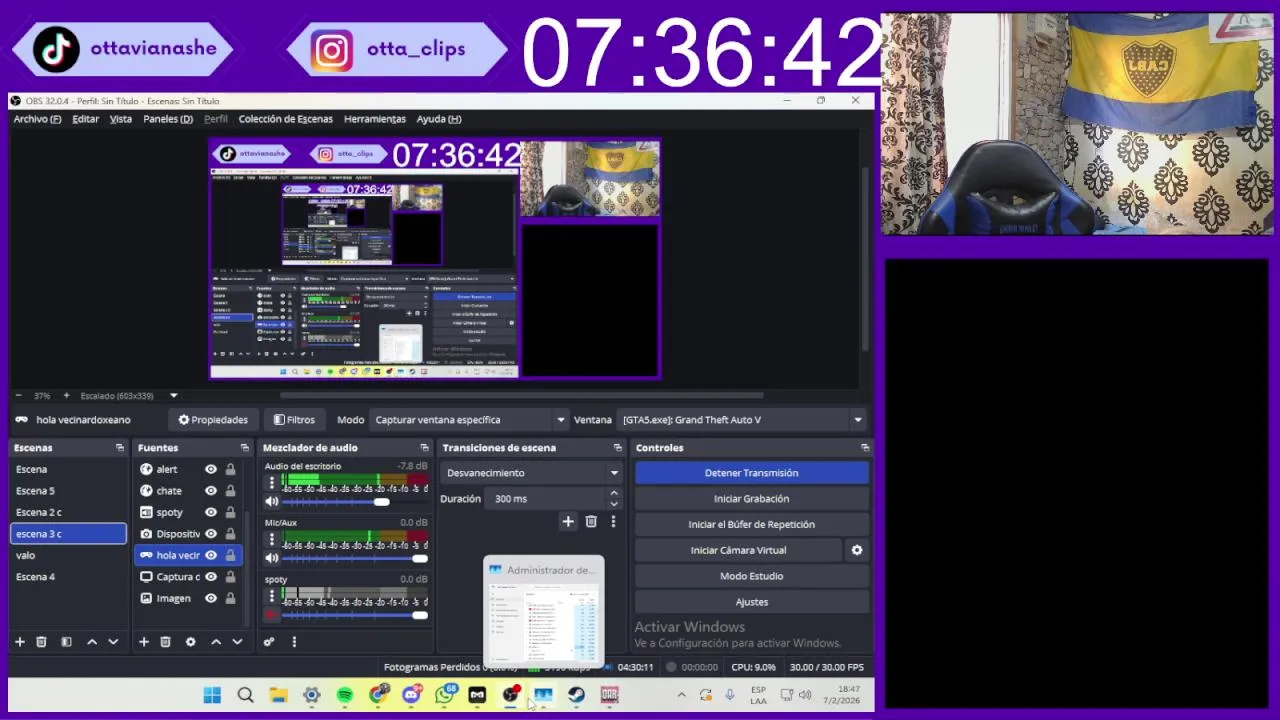Screen dimensions: 1280x720
Task: Start recording with Iniciar Grabación
Action: click(x=751, y=499)
